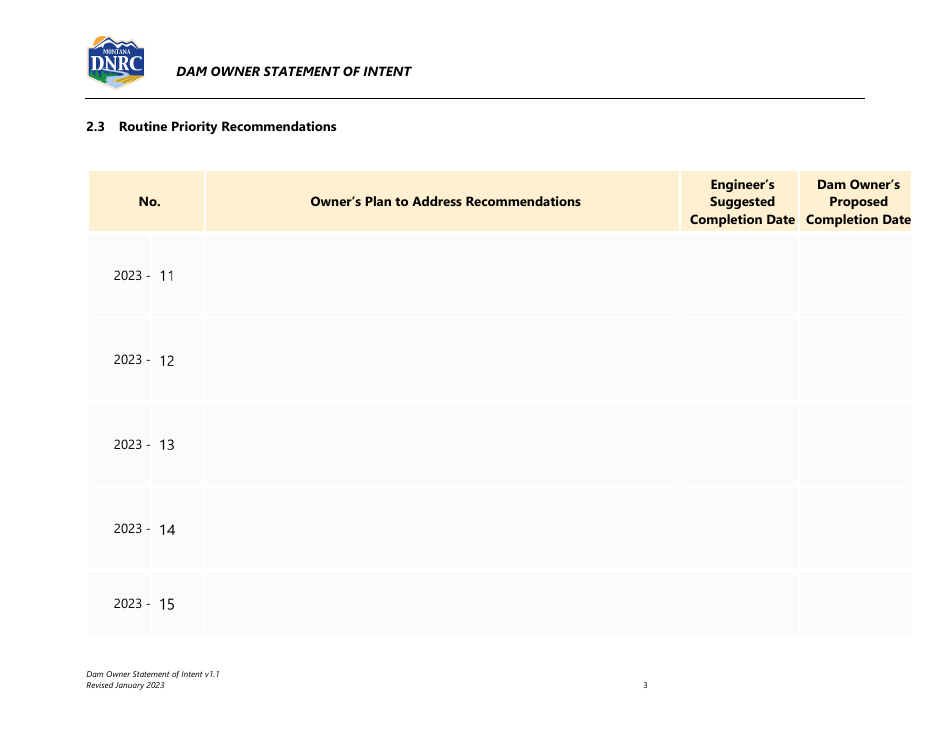
Task: Click the Montana DNRC logo
Action: 116,63
